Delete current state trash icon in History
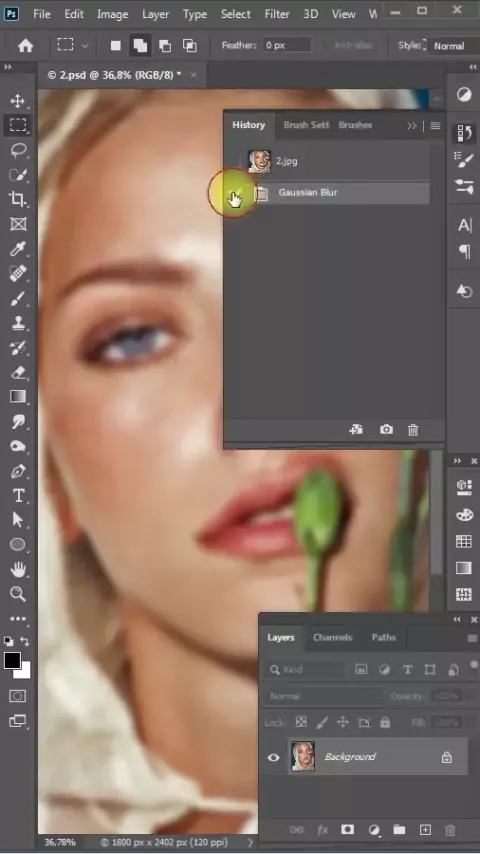Screen dimensions: 480x854 click(413, 430)
